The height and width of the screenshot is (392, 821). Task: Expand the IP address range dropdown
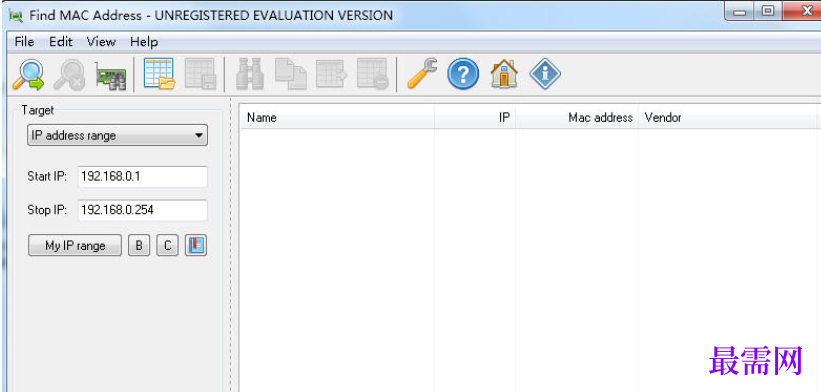[117, 136]
